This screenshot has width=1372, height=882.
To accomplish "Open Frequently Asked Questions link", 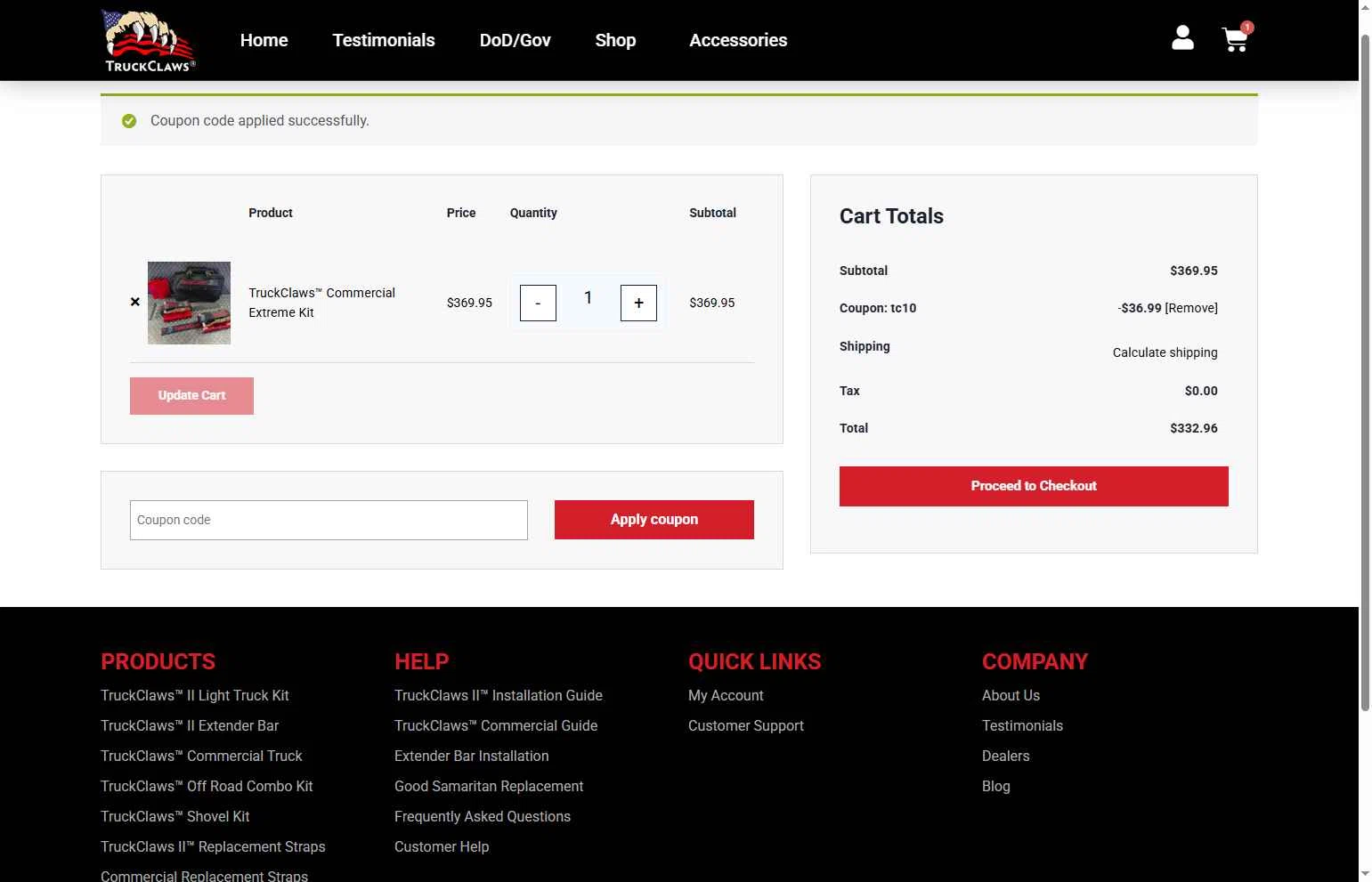I will tap(483, 817).
